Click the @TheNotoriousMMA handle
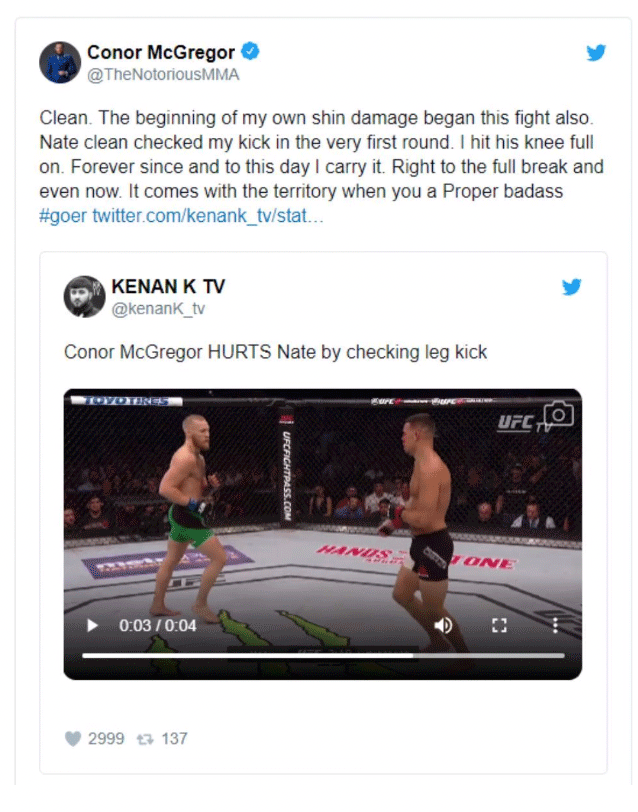The height and width of the screenshot is (812, 638). [x=163, y=75]
